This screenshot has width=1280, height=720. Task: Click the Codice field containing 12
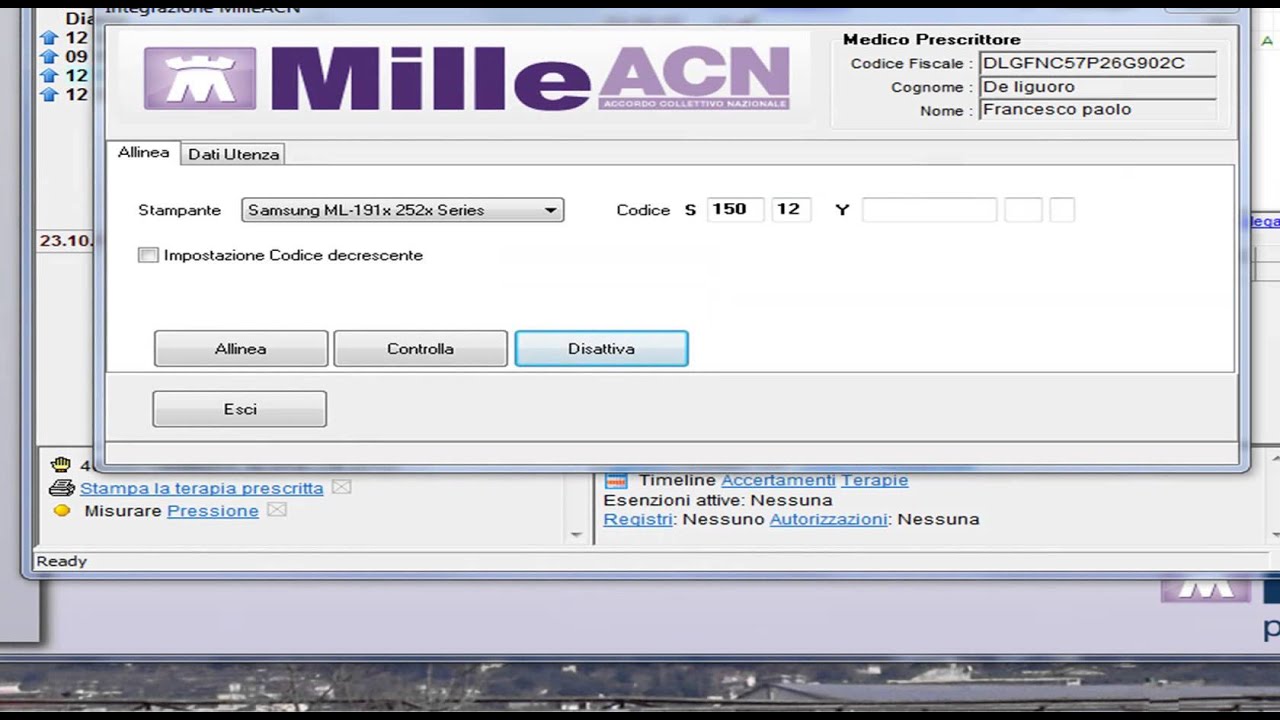pyautogui.click(x=791, y=209)
